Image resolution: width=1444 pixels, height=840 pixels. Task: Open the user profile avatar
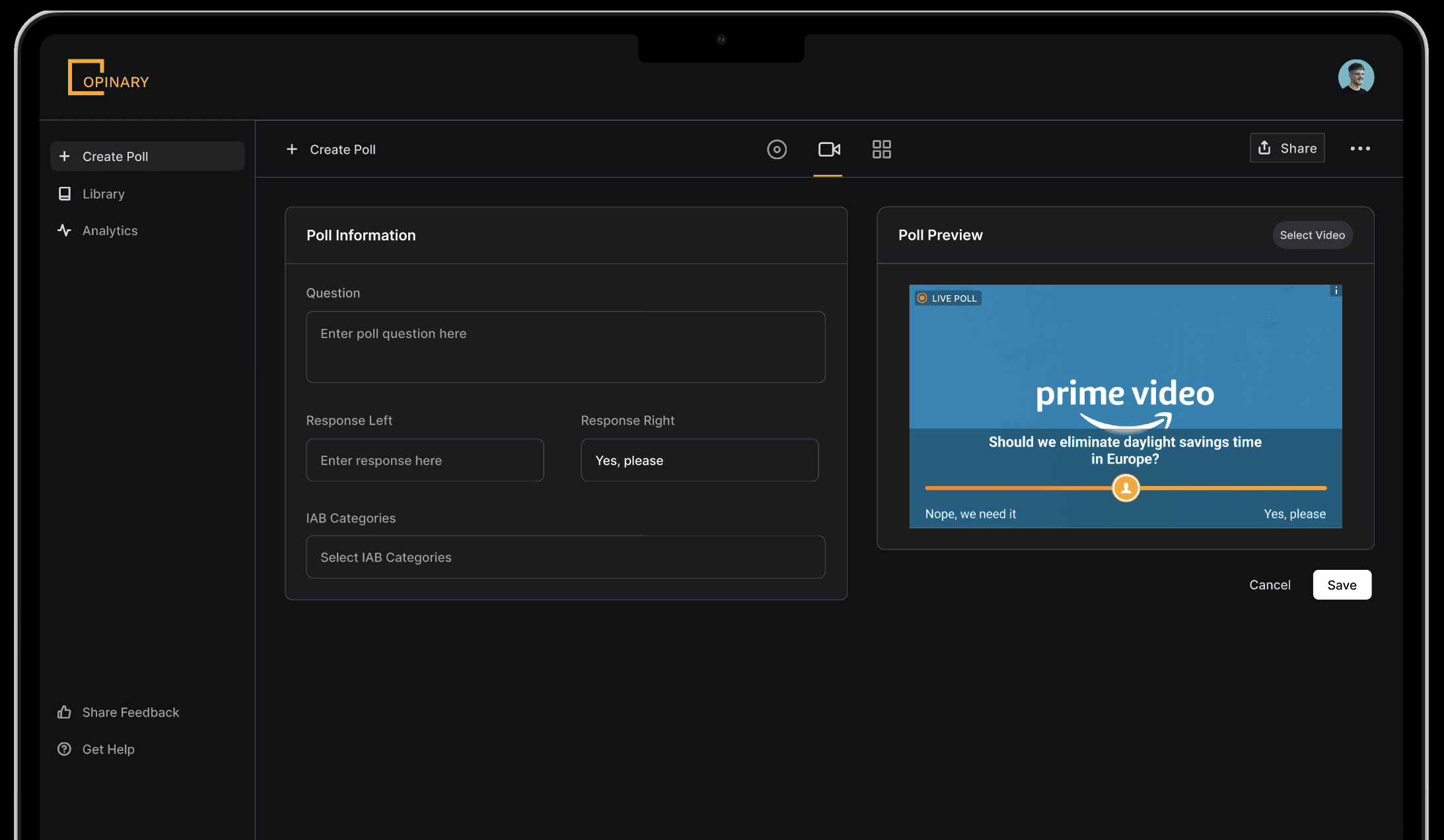(1355, 77)
